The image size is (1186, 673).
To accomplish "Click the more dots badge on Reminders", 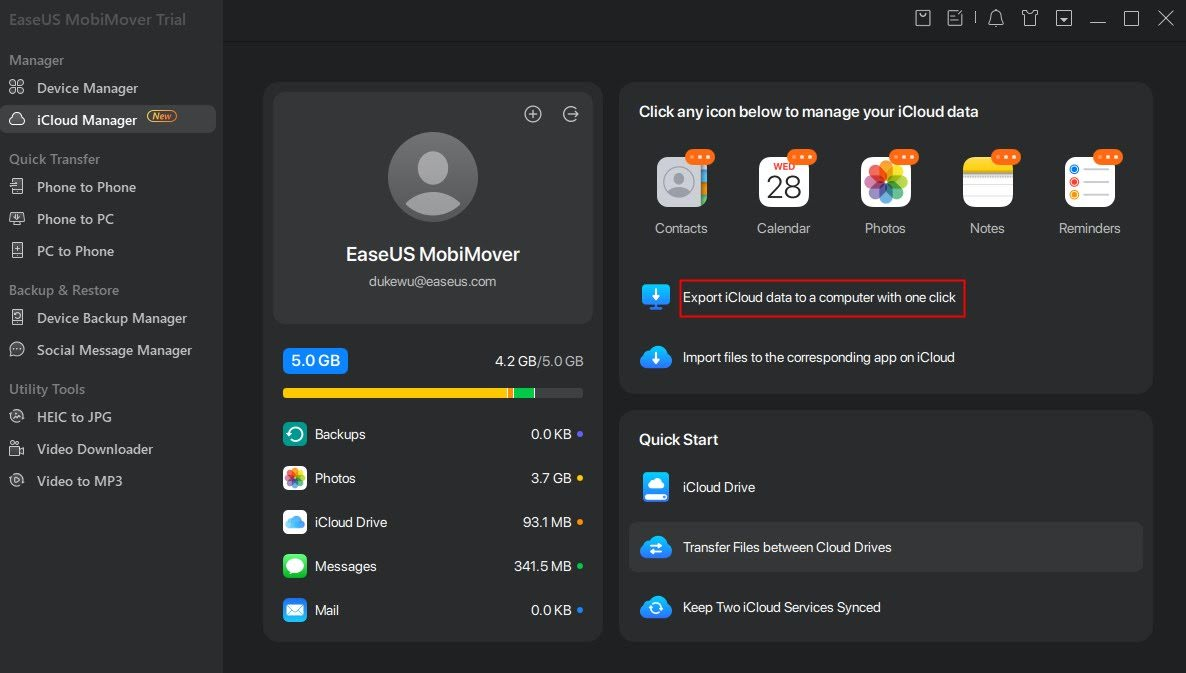I will click(x=1108, y=157).
